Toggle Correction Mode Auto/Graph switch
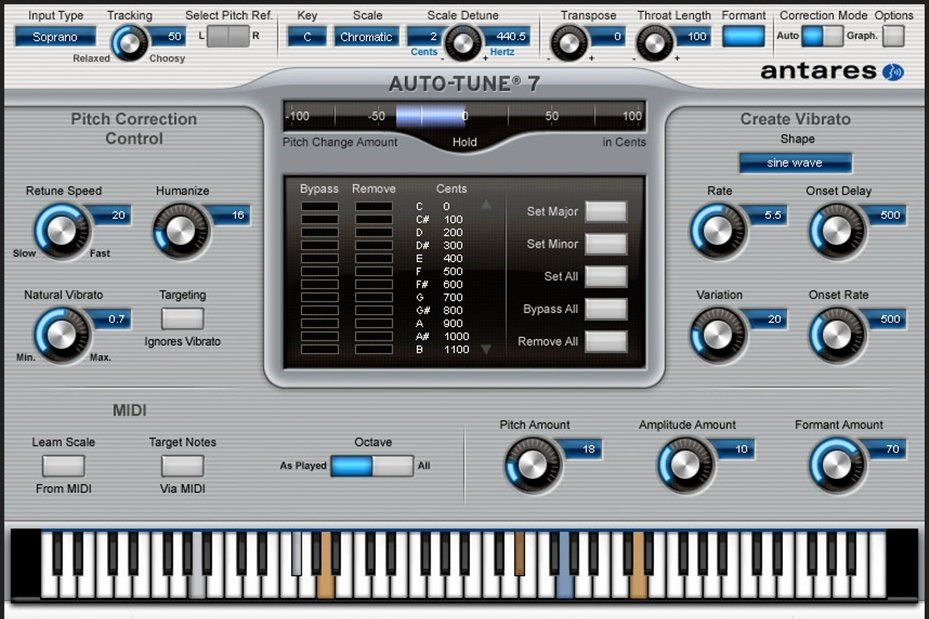This screenshot has height=619, width=929. point(822,36)
